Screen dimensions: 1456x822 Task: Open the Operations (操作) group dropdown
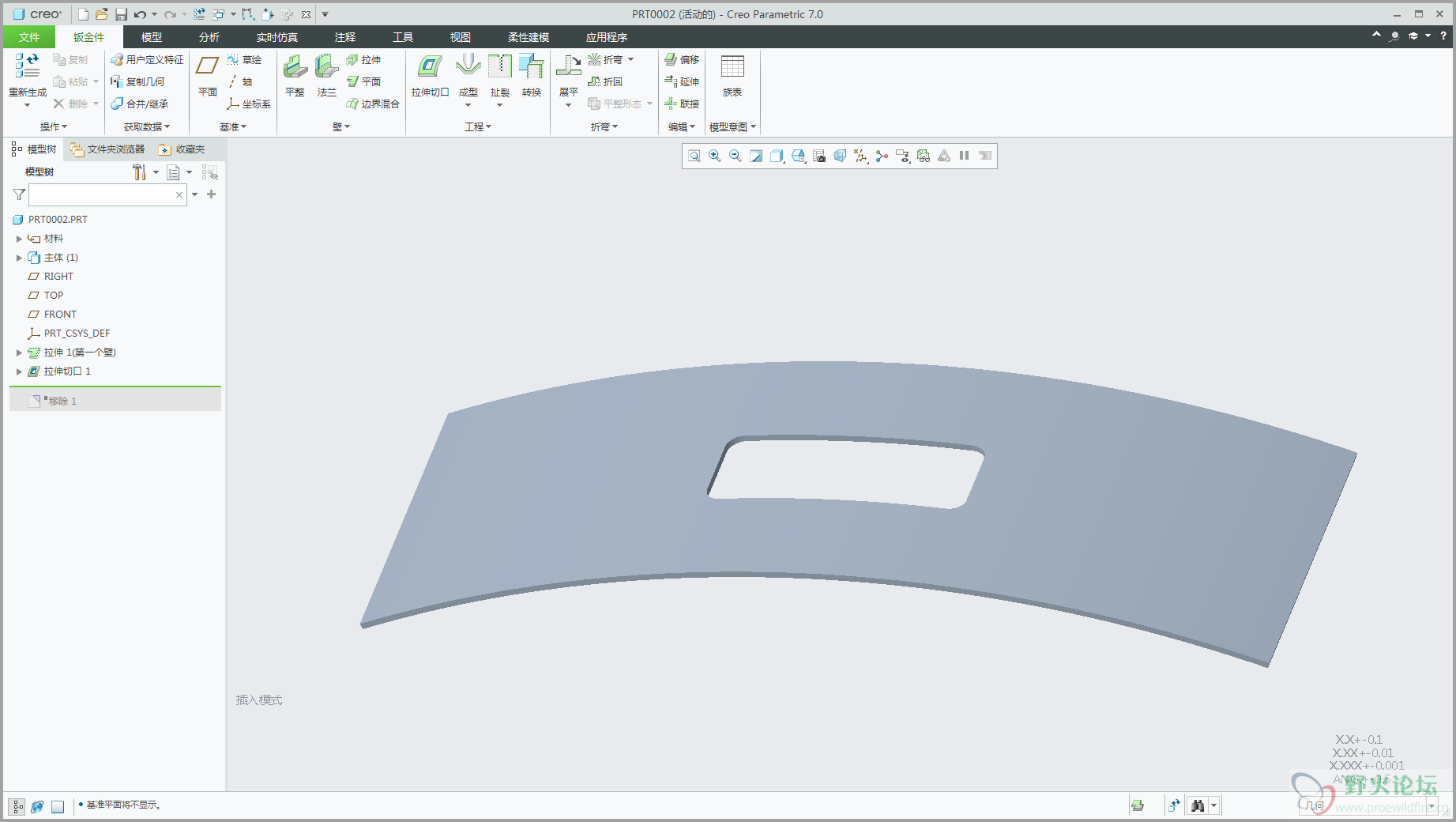point(54,126)
